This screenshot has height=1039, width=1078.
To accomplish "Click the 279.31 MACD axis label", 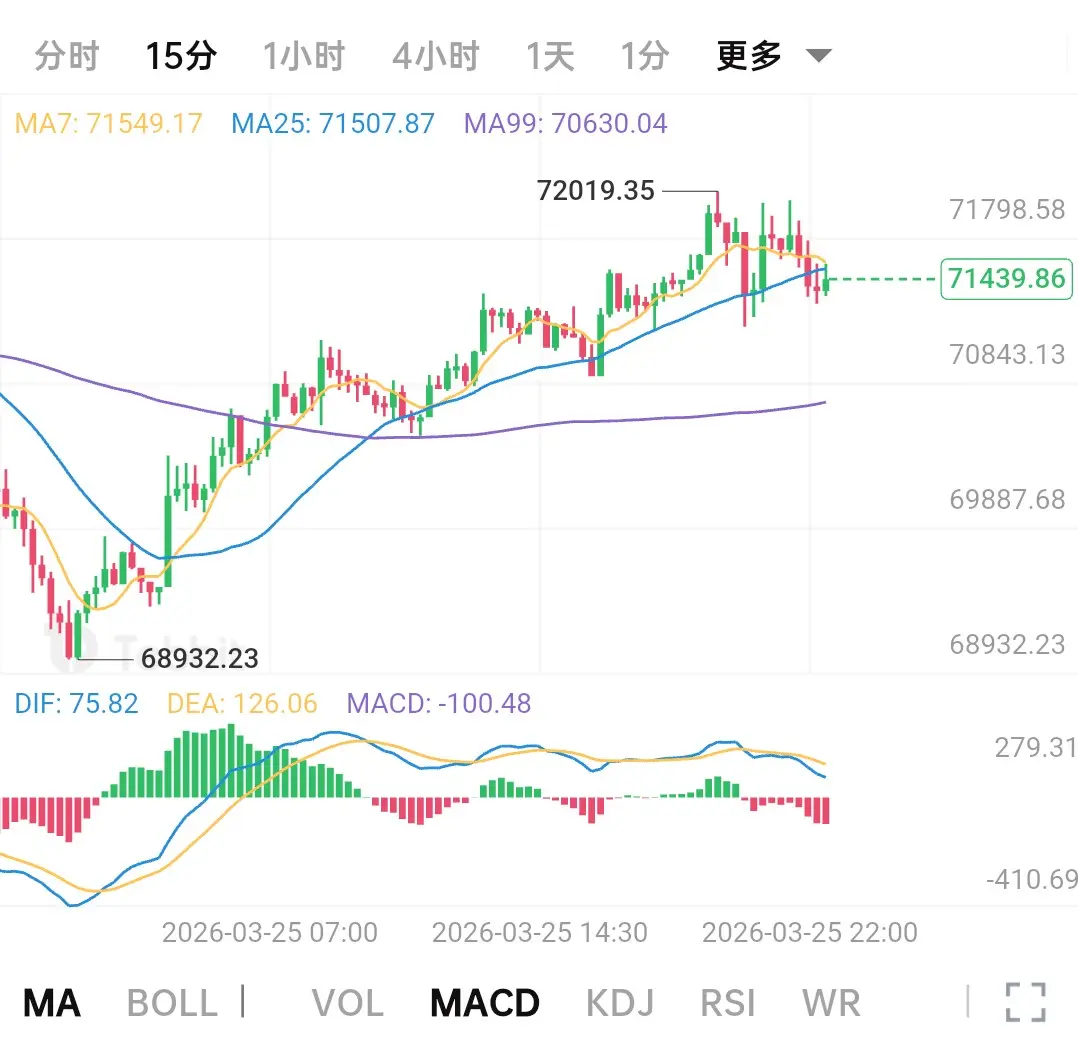I will tap(1035, 747).
